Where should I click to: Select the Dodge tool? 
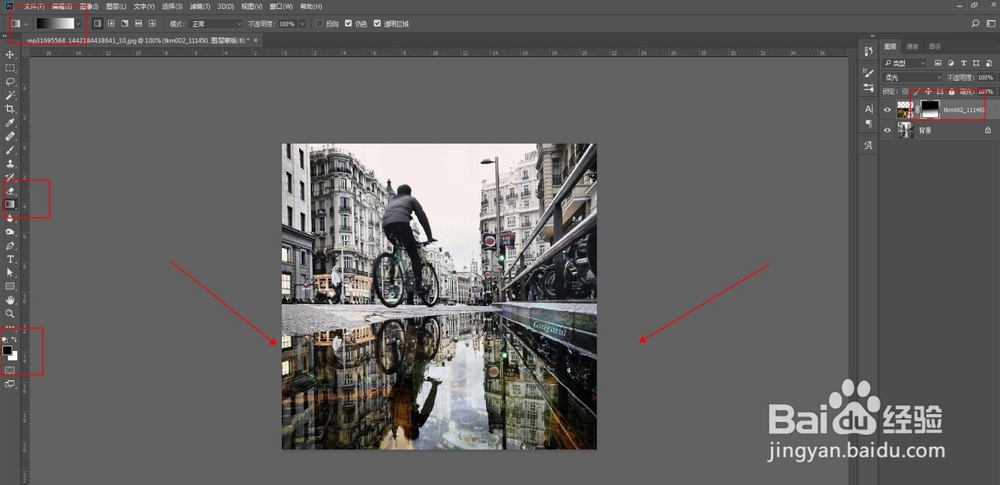[10, 232]
